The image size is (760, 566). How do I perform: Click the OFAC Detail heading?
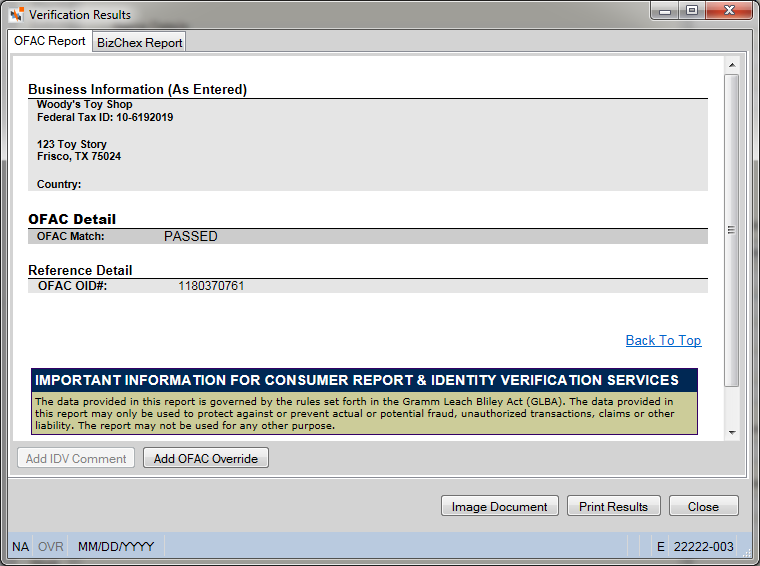72,219
